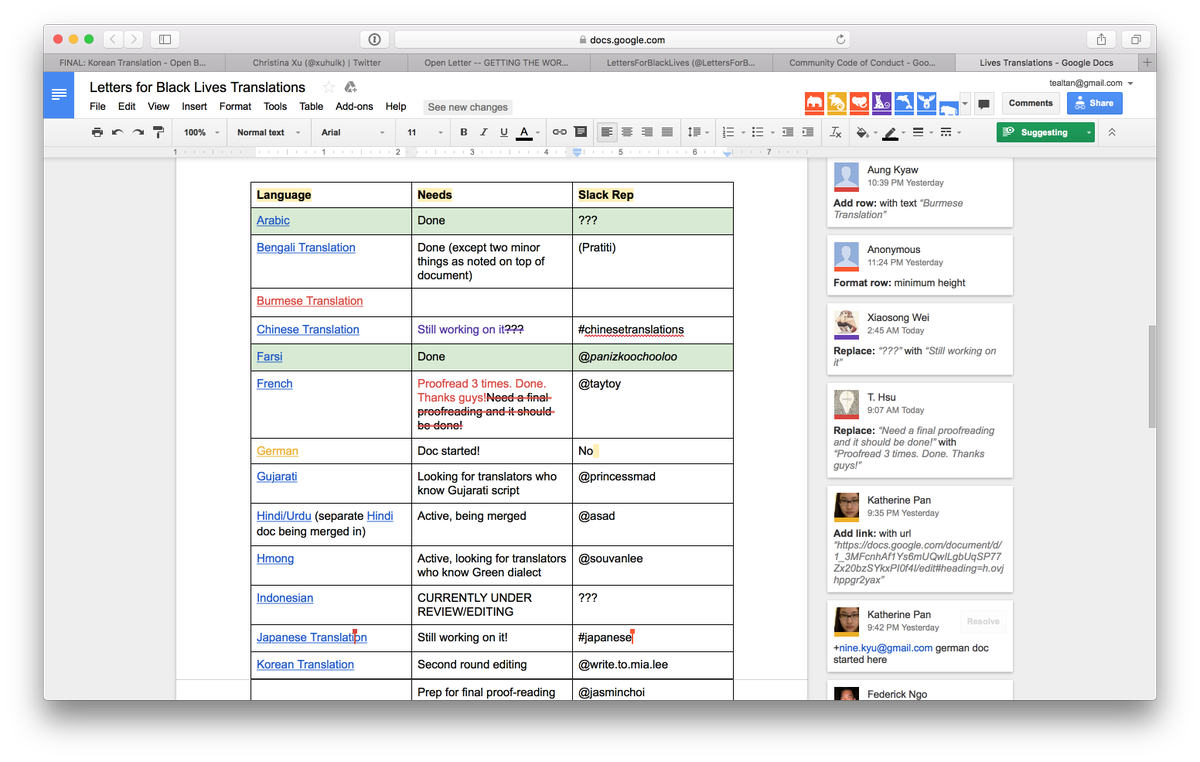Open the Korean Translation link
The height and width of the screenshot is (762, 1200).
coord(305,664)
